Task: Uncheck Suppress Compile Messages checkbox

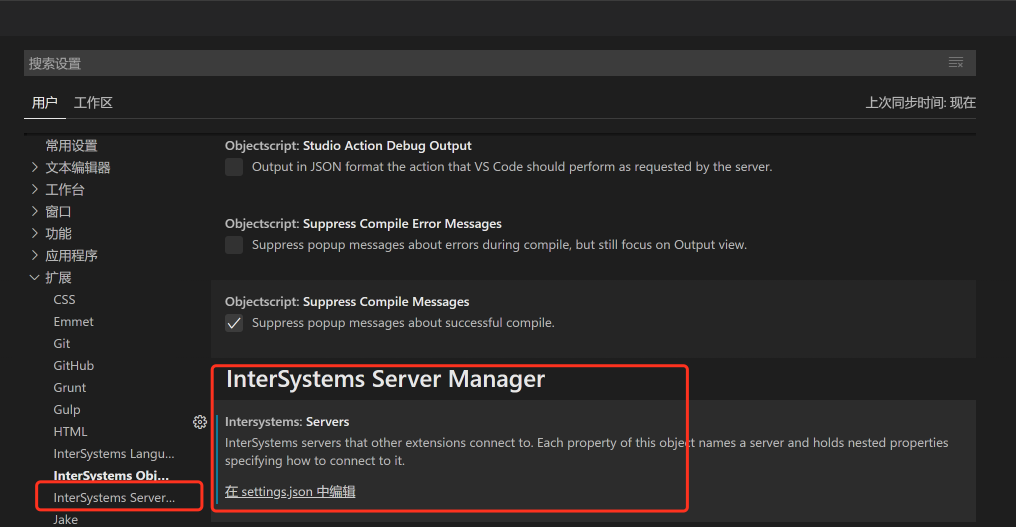Action: (x=234, y=323)
